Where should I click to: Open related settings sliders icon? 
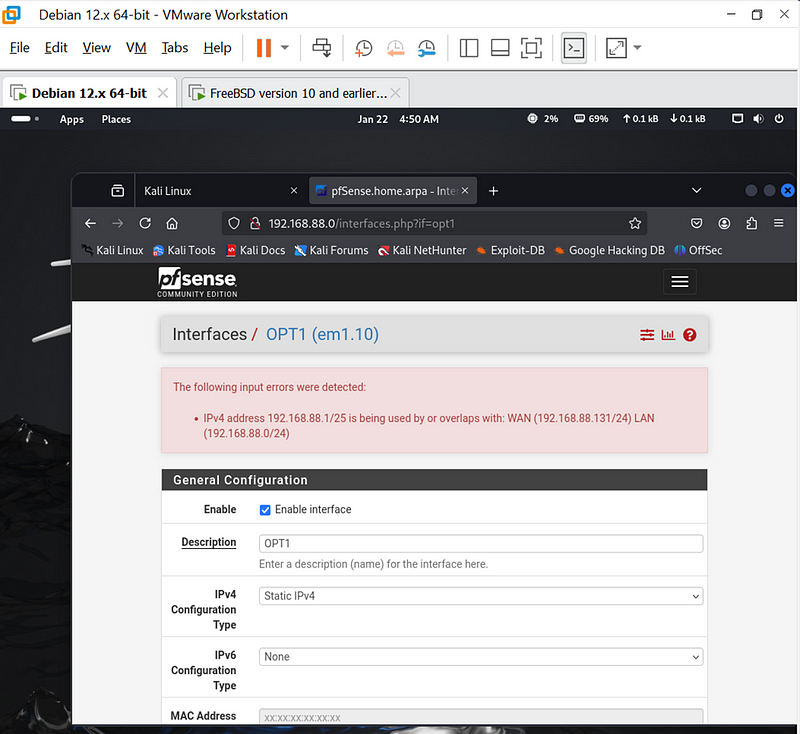pyautogui.click(x=647, y=335)
